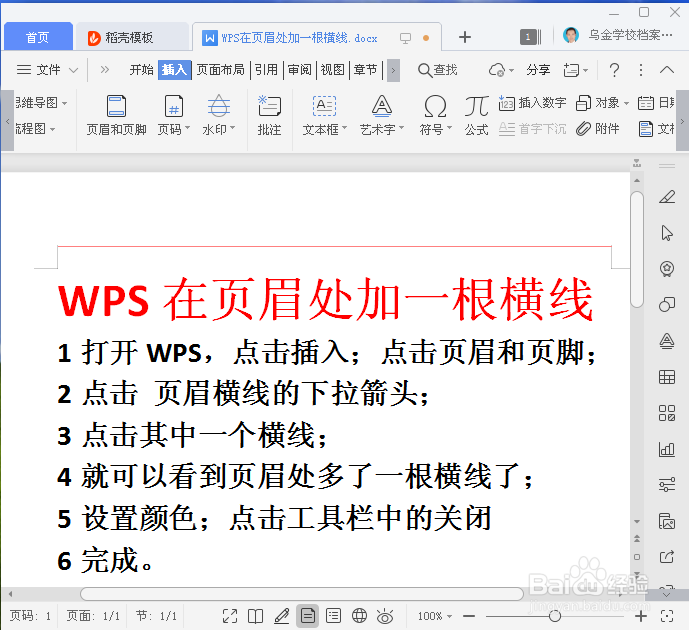Expand the 符号 dropdown arrow
Image resolution: width=689 pixels, height=630 pixels.
tap(449, 128)
